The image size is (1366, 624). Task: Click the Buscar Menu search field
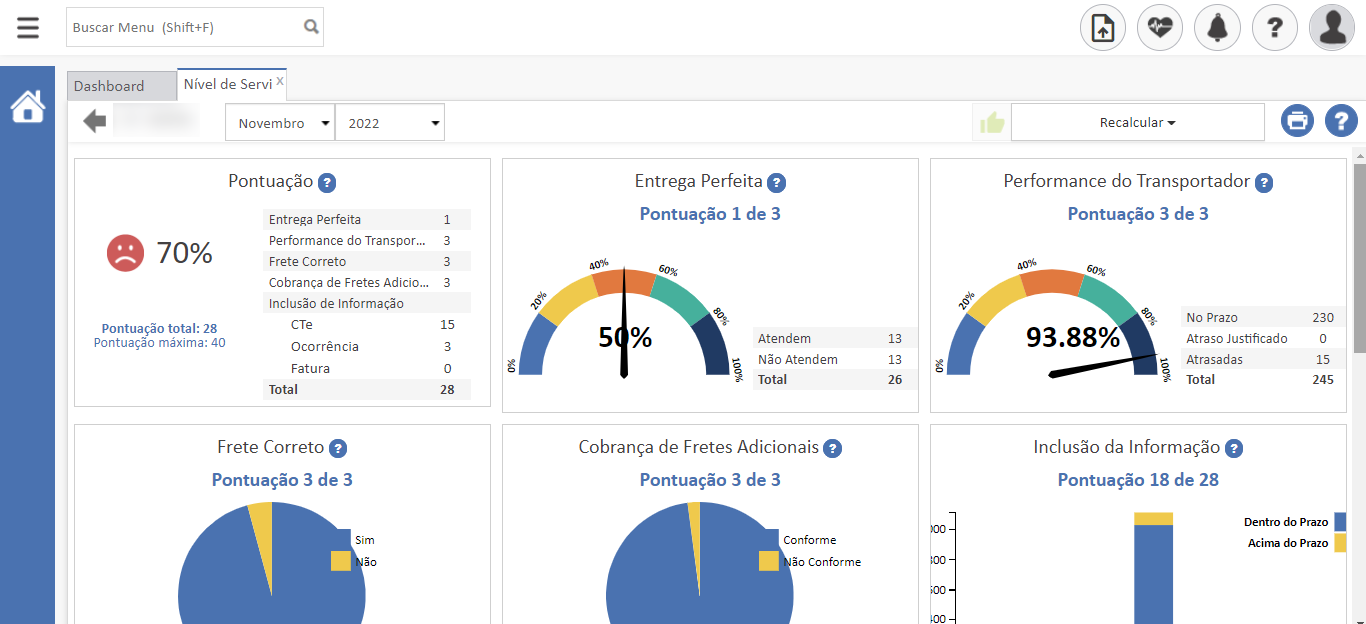185,28
